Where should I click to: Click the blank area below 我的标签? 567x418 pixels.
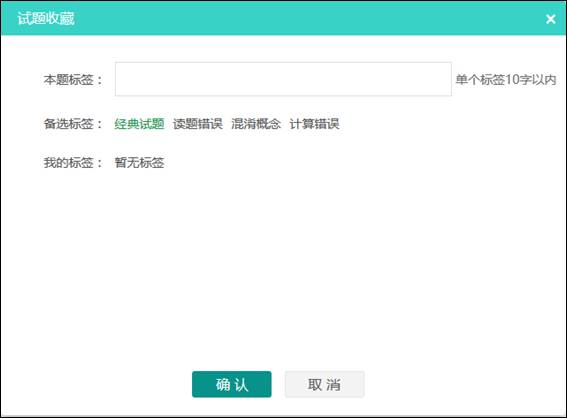click(283, 268)
